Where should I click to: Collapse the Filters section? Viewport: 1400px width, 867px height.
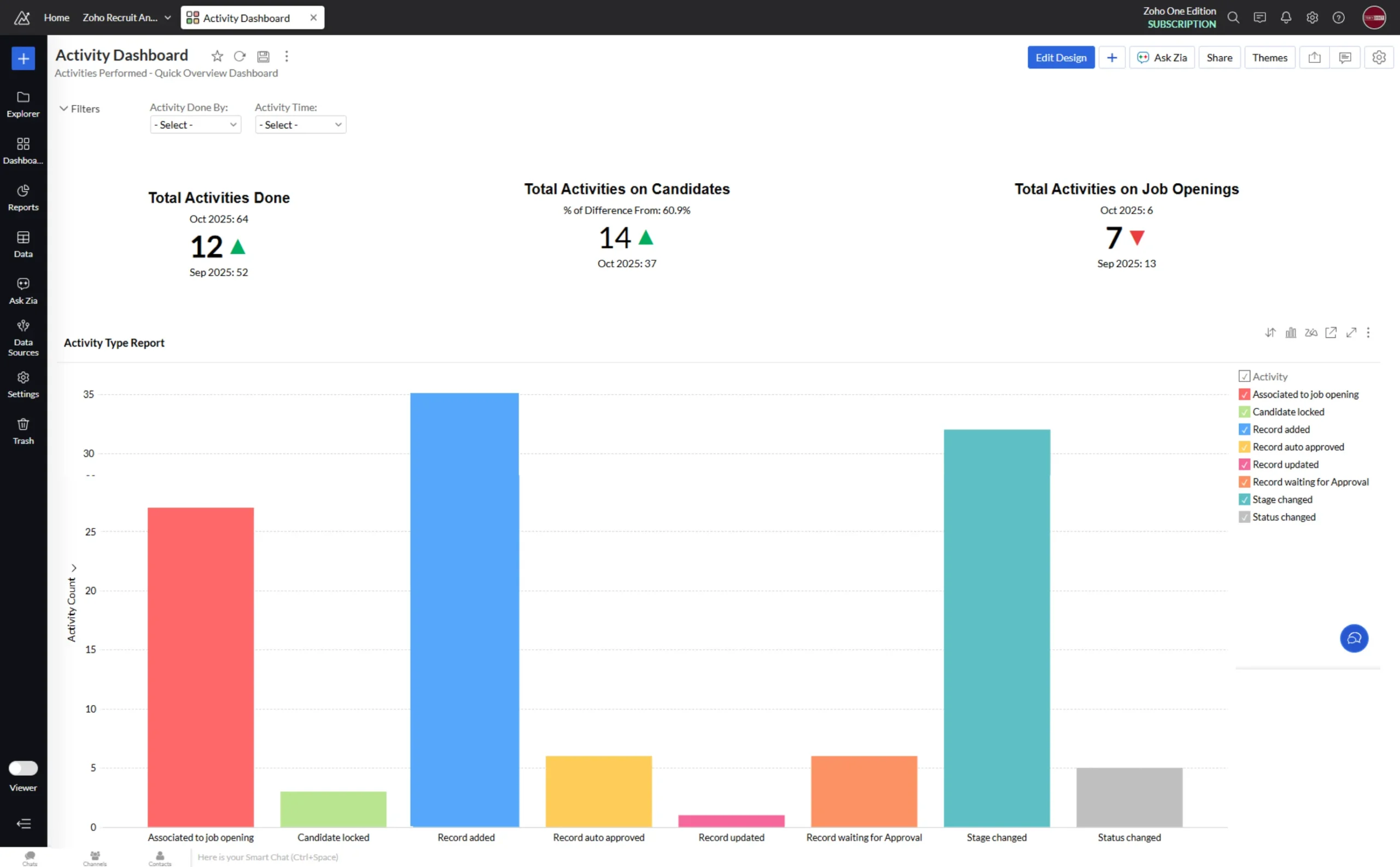(x=80, y=108)
